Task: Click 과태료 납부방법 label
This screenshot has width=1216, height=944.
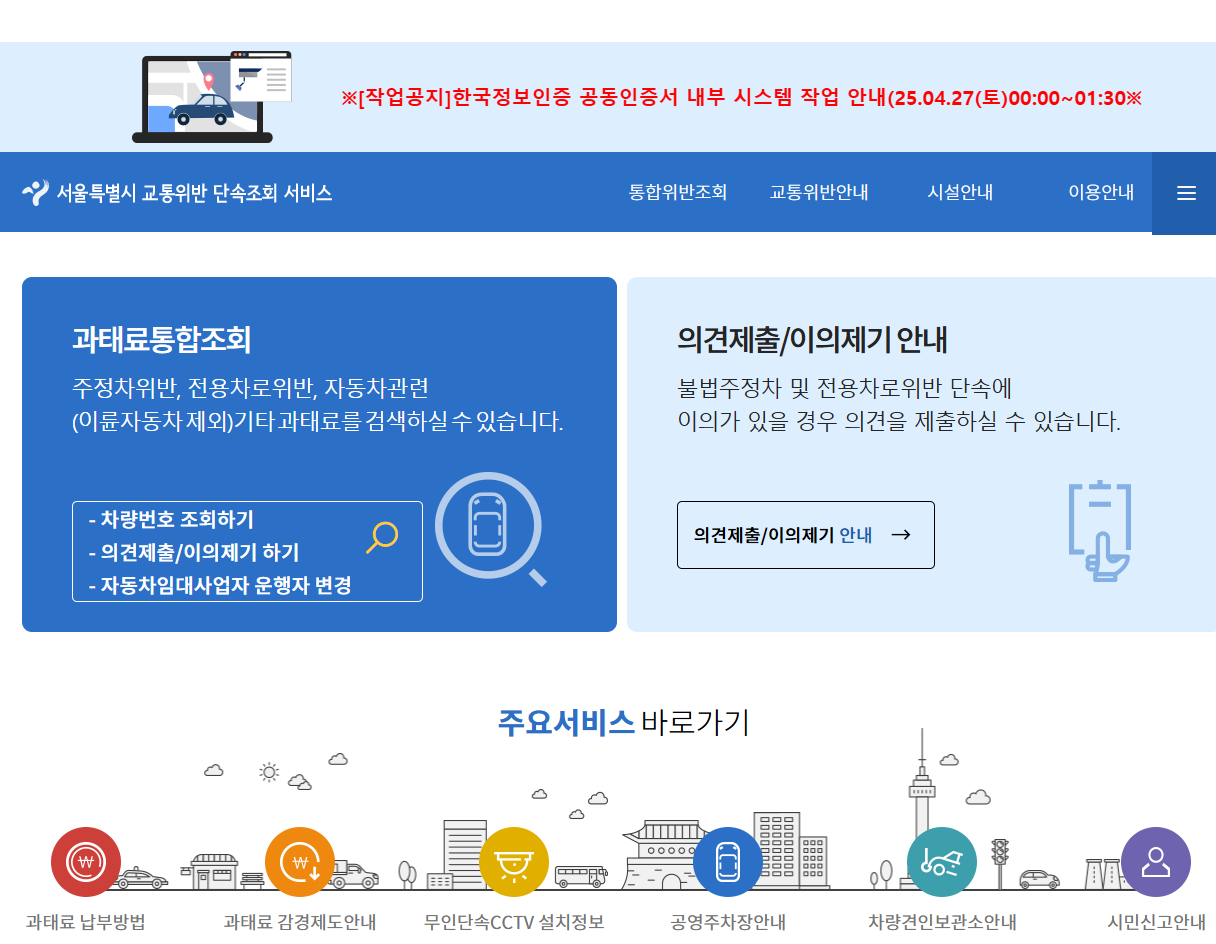Action: [x=86, y=922]
